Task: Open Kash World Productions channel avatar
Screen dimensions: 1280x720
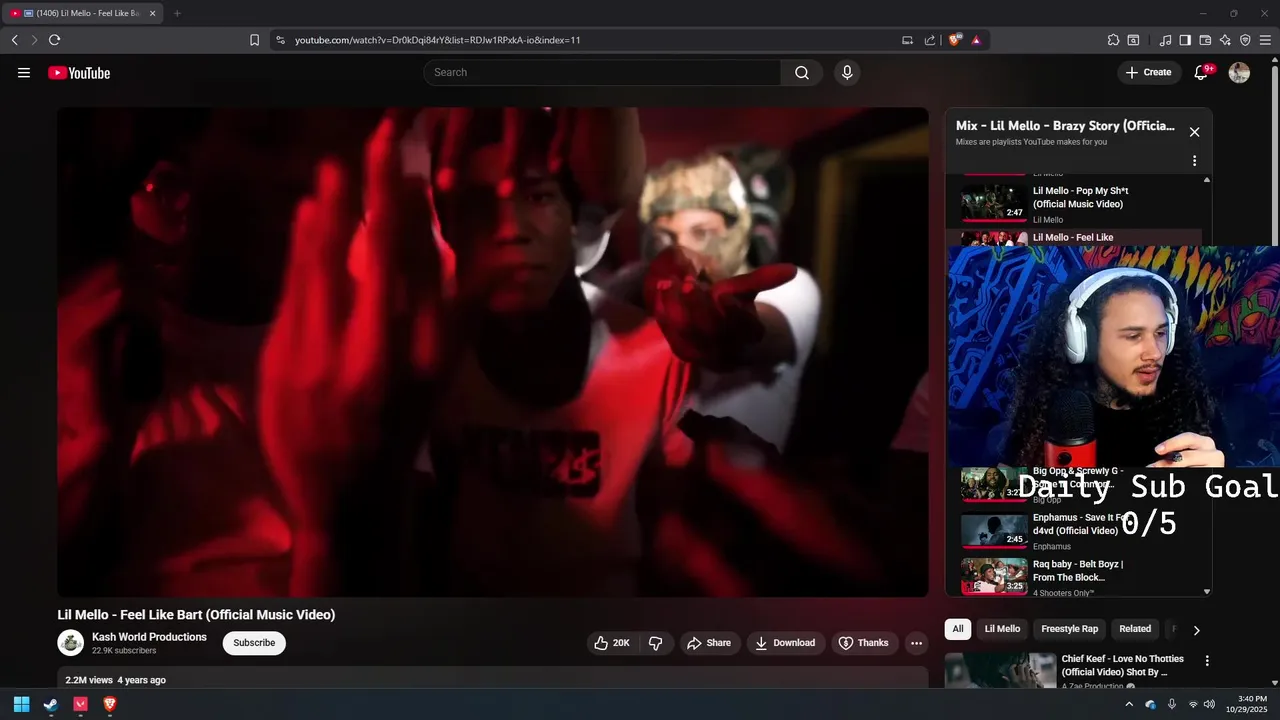Action: click(70, 643)
